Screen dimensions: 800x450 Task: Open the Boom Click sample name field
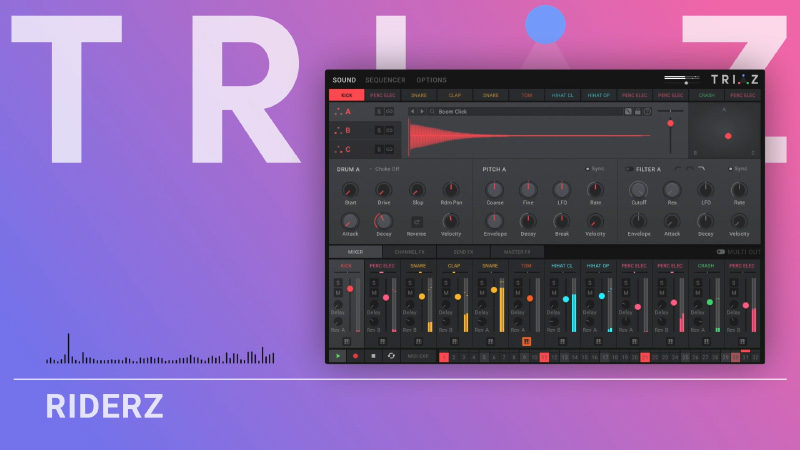pos(524,111)
